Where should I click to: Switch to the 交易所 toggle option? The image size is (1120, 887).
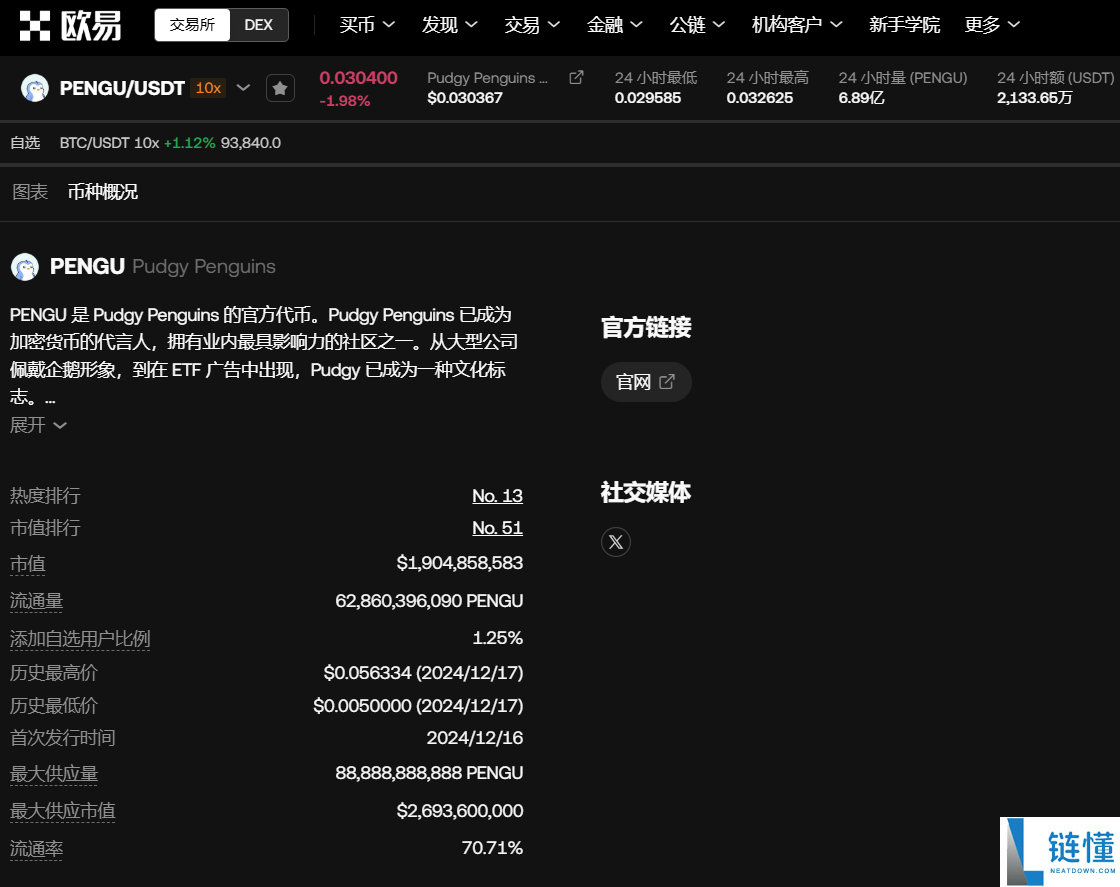(192, 25)
